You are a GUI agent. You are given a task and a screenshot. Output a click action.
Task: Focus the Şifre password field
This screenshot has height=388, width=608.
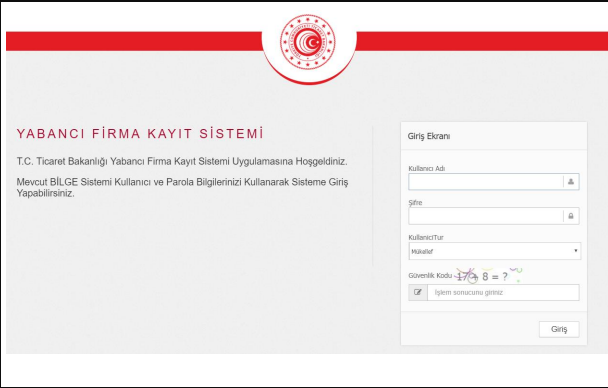click(x=485, y=216)
